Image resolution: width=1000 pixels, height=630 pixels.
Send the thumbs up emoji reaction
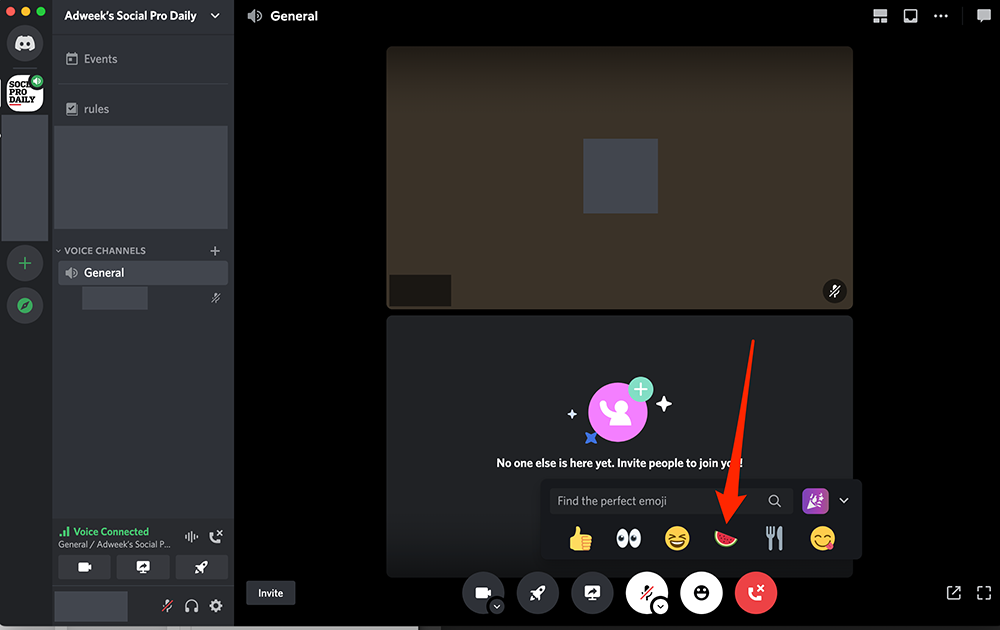pyautogui.click(x=580, y=539)
